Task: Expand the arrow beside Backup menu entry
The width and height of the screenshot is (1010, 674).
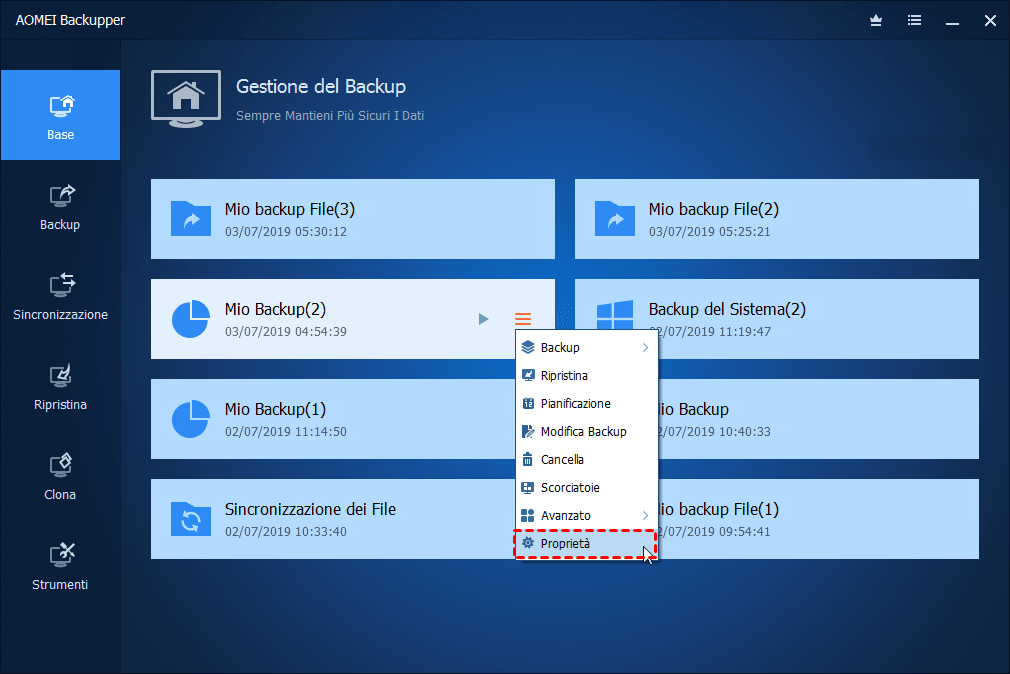Action: (645, 347)
